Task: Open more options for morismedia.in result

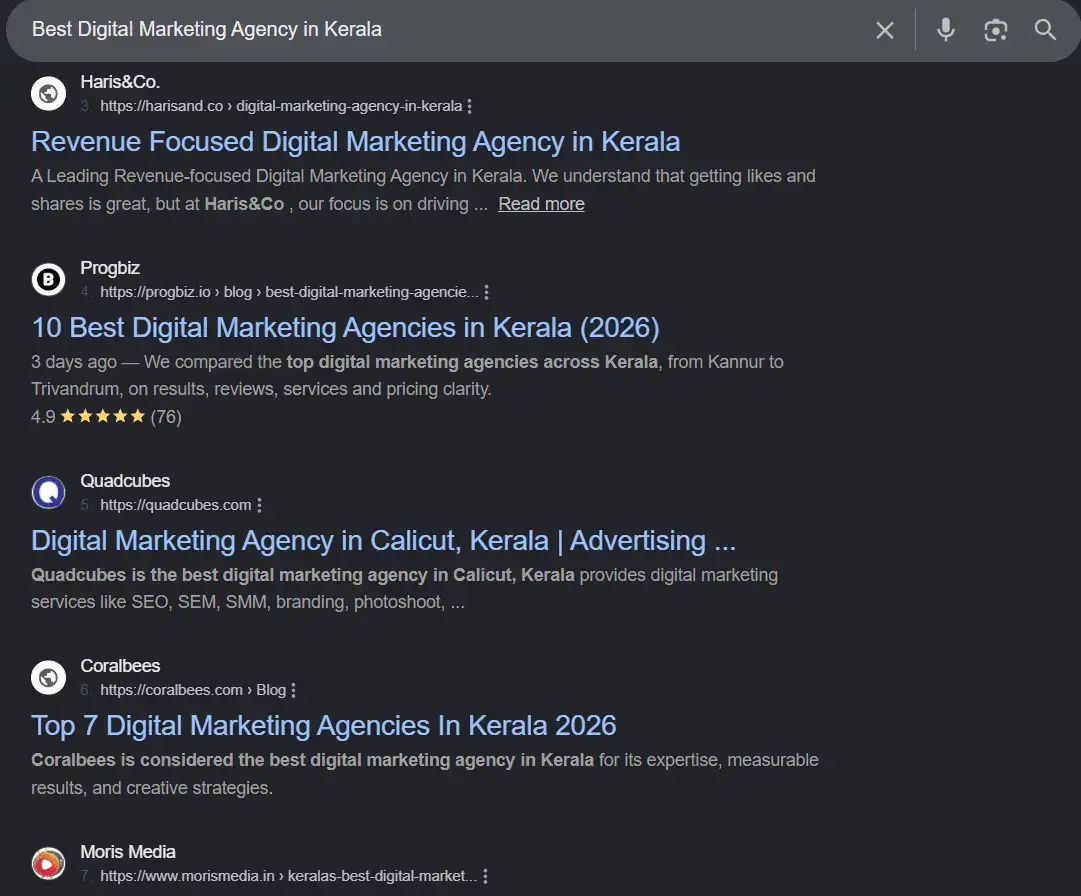Action: click(x=485, y=876)
